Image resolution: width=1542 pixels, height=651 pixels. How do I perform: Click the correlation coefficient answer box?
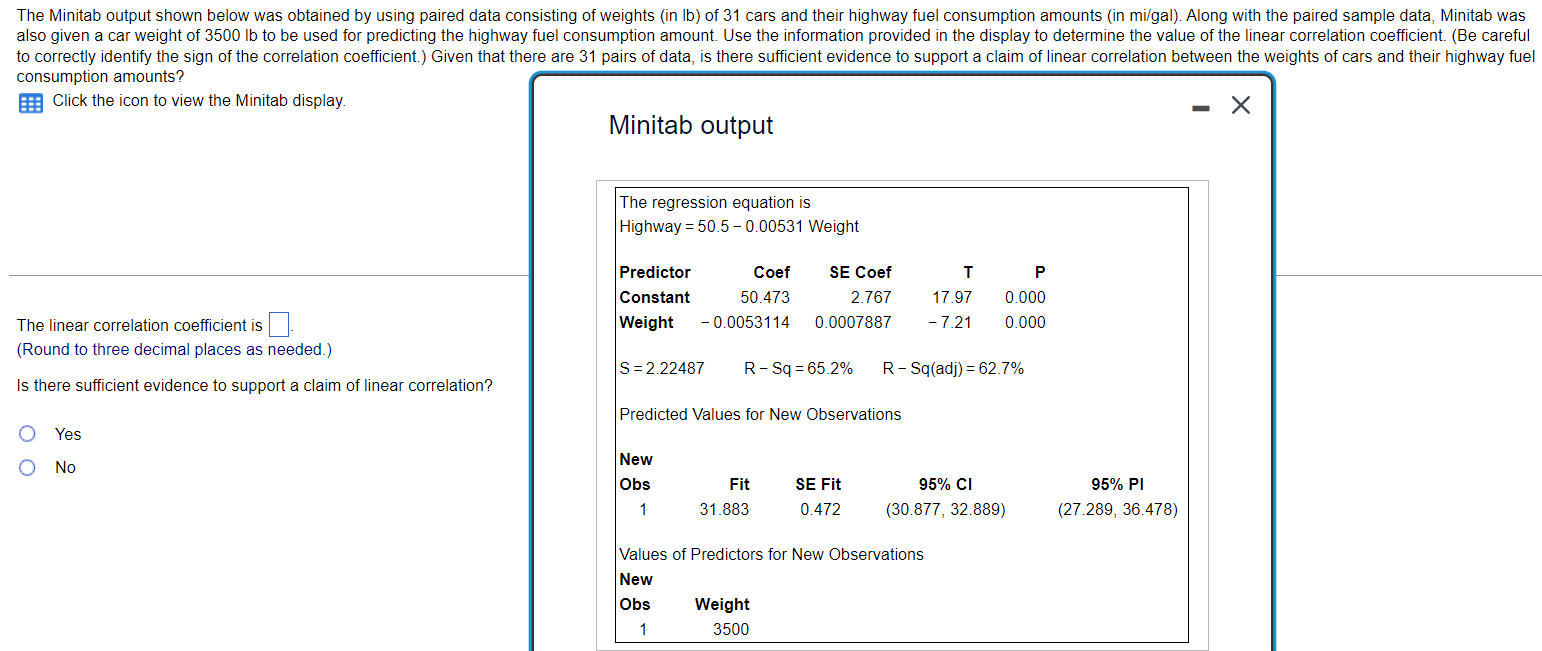click(278, 323)
